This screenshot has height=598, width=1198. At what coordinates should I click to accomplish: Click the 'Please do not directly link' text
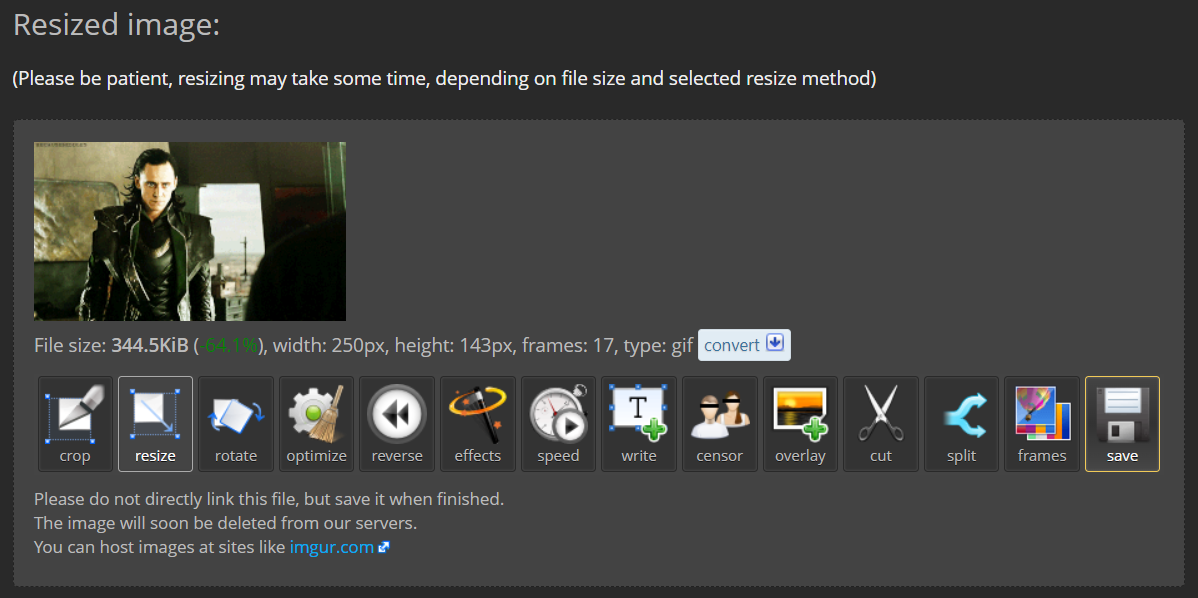coord(269,499)
